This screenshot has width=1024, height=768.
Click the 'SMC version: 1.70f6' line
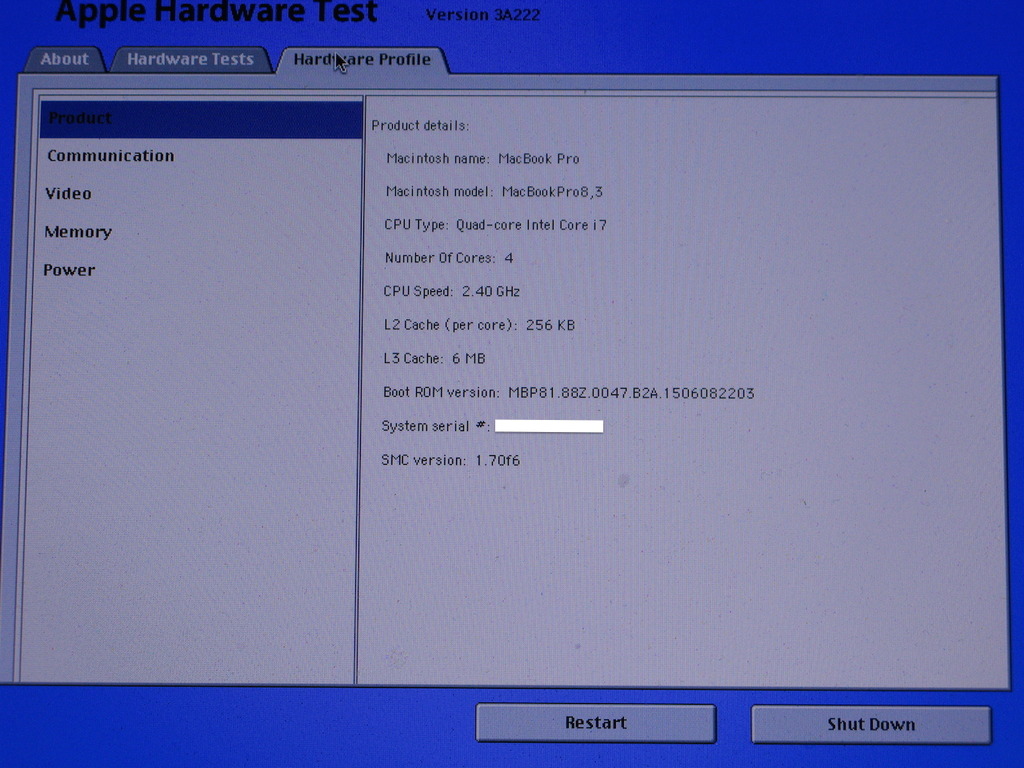pos(451,460)
